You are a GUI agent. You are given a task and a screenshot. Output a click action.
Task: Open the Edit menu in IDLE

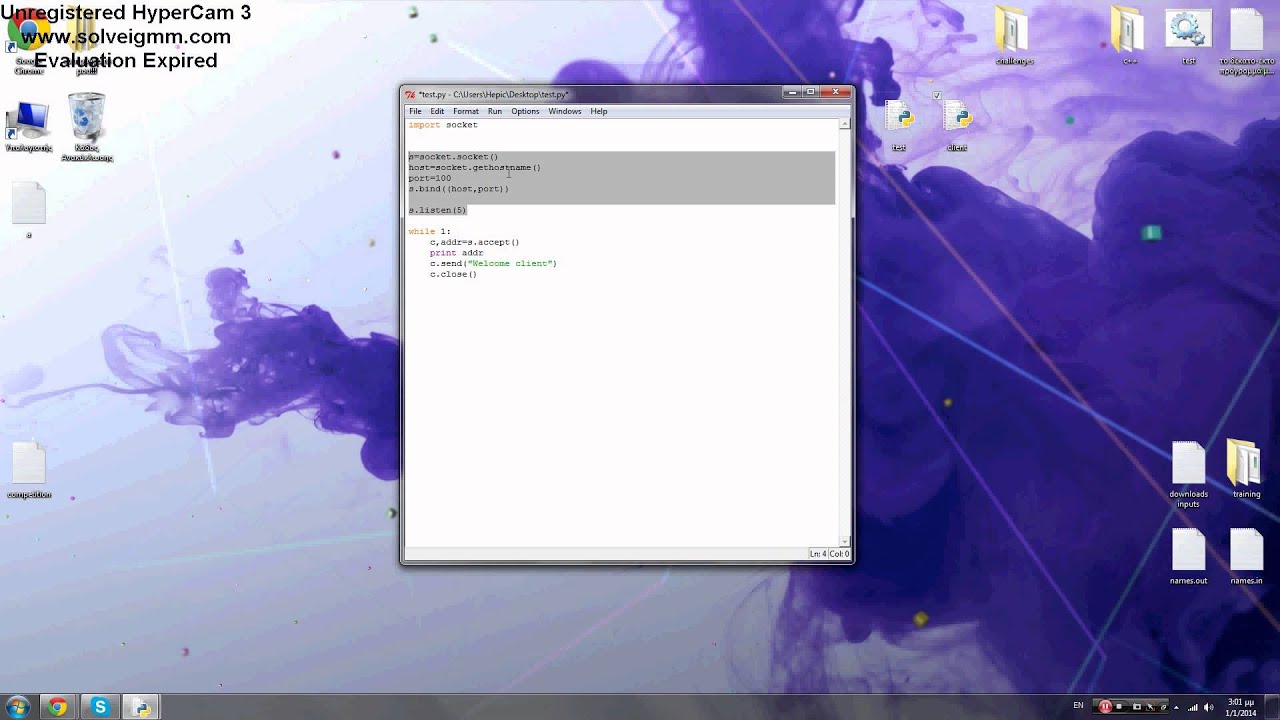coord(437,111)
